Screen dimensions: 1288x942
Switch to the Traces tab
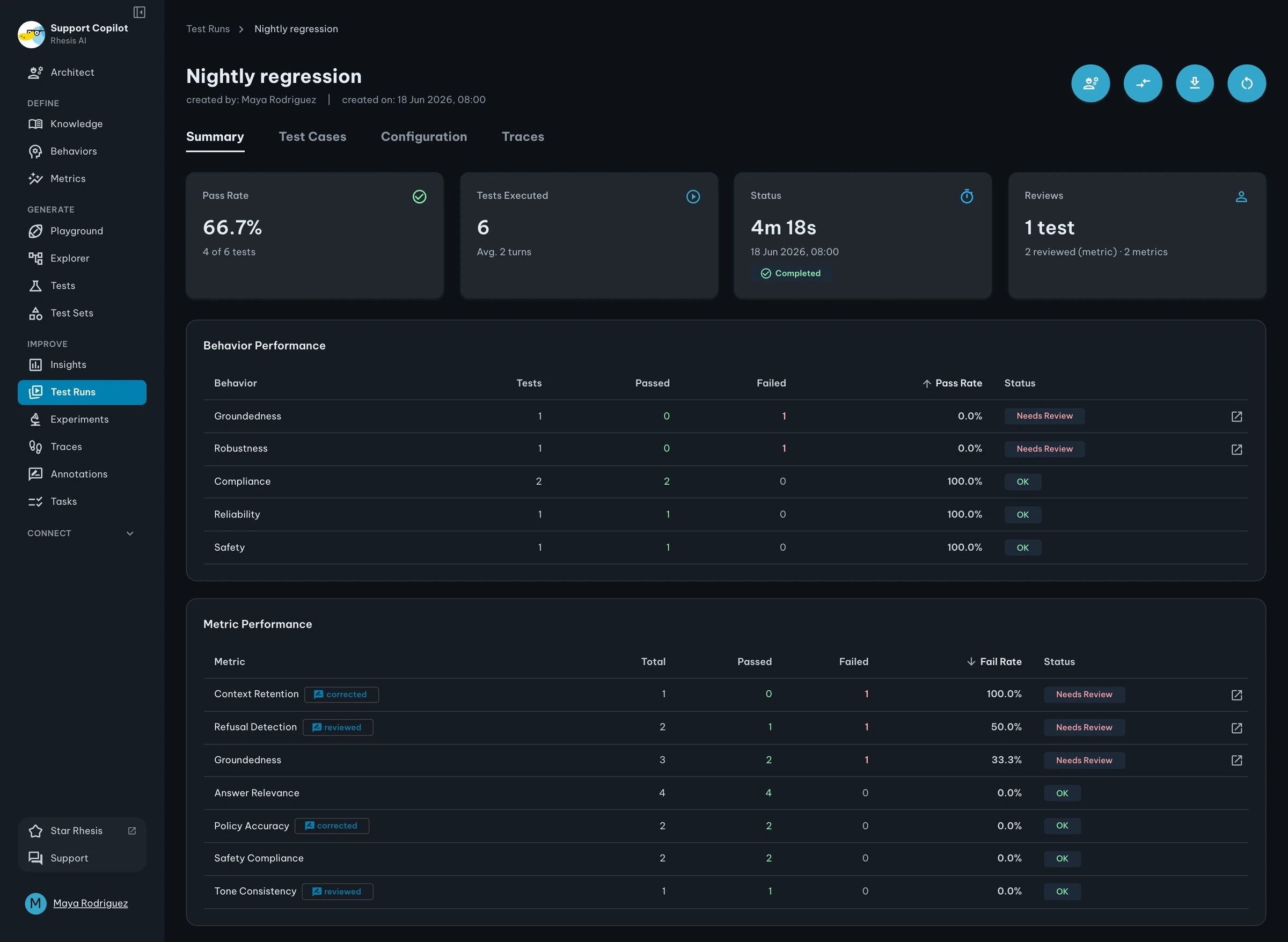coord(523,137)
